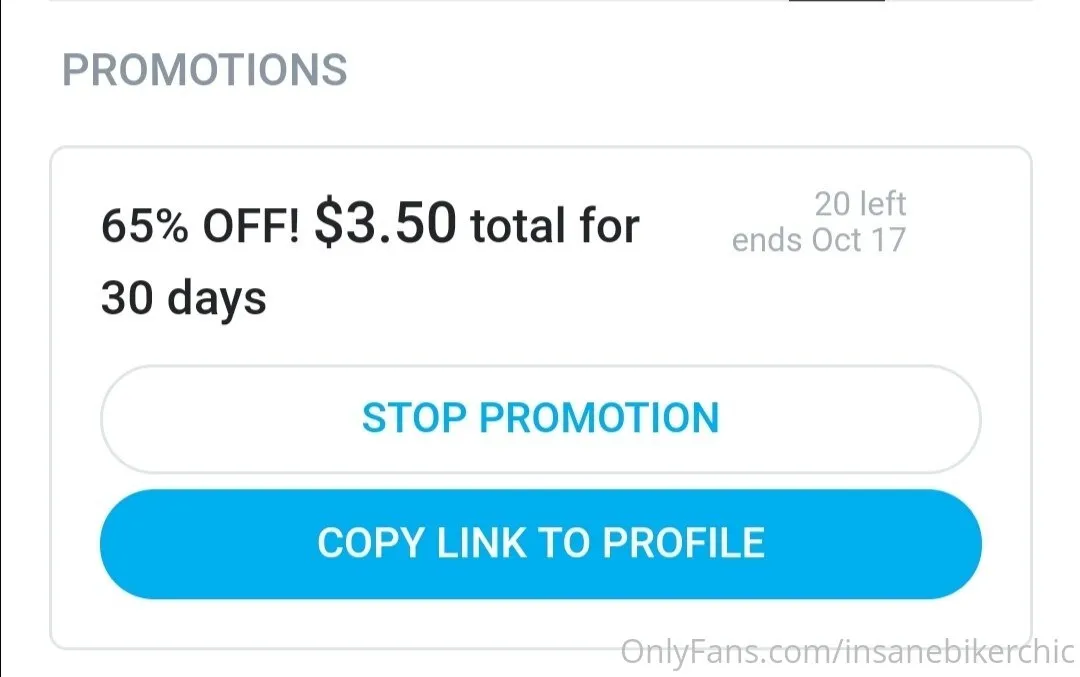1080x677 pixels.
Task: Click the dark tab indicator line at top
Action: tap(836, 1)
